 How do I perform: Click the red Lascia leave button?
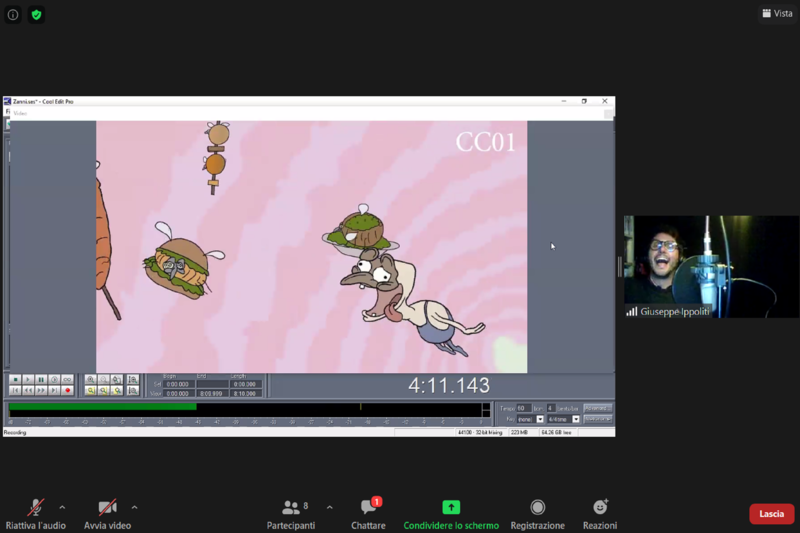[771, 514]
